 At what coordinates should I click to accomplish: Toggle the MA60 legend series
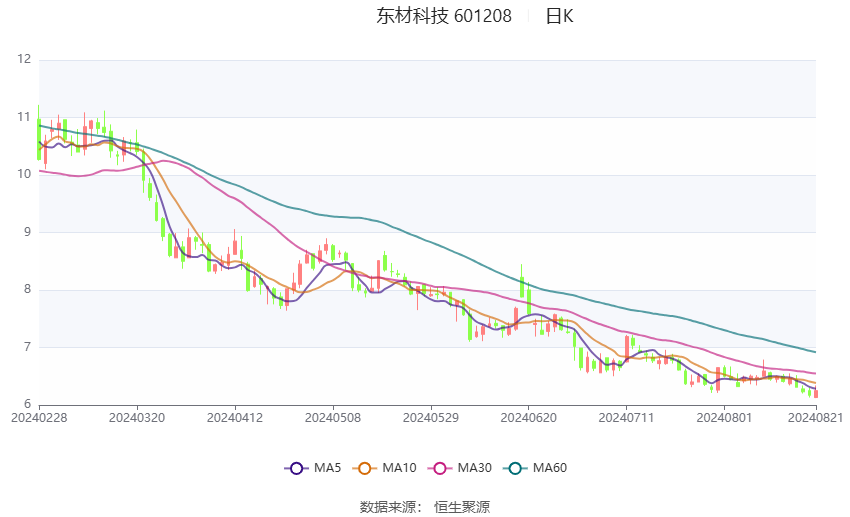535,468
